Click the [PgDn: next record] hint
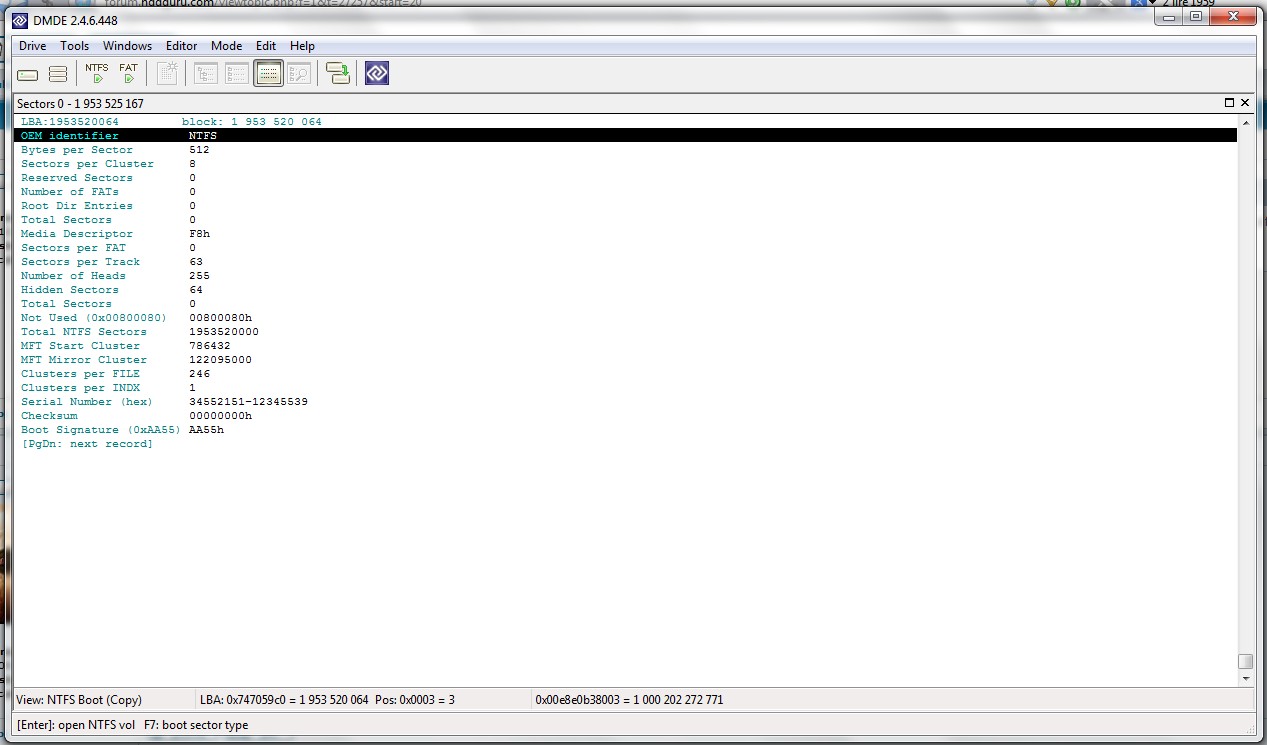1267x745 pixels. (87, 444)
